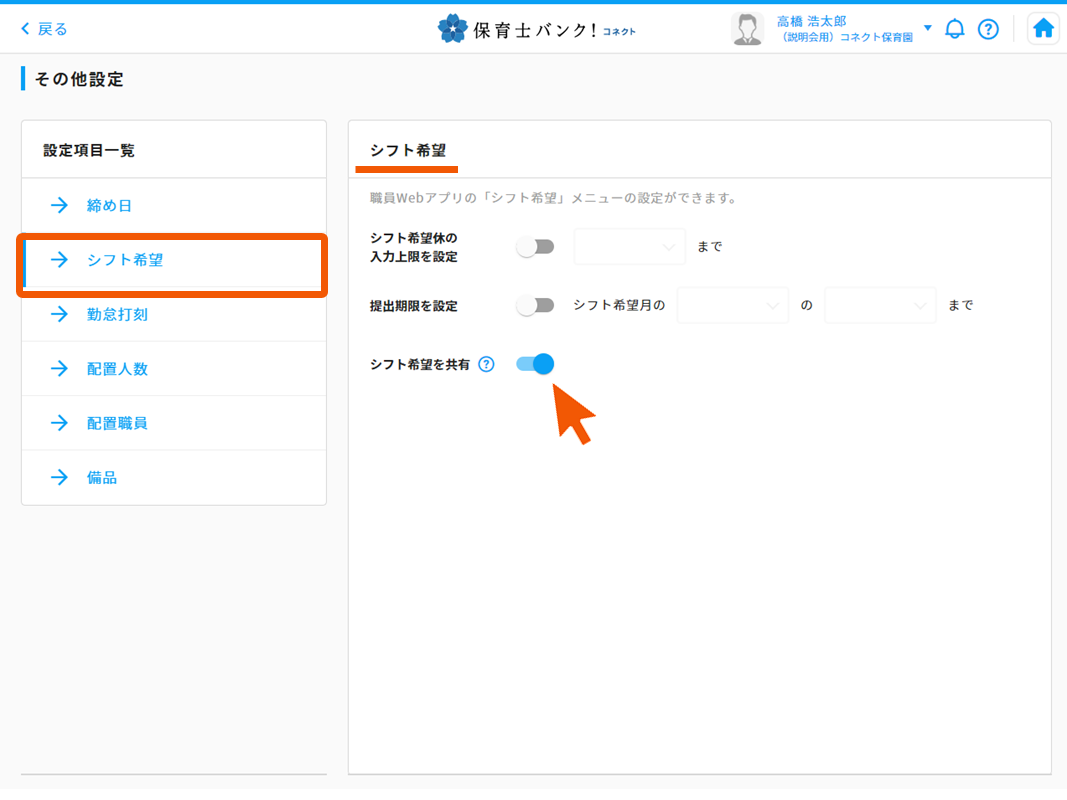Select 配置人数 in settings list

point(117,369)
